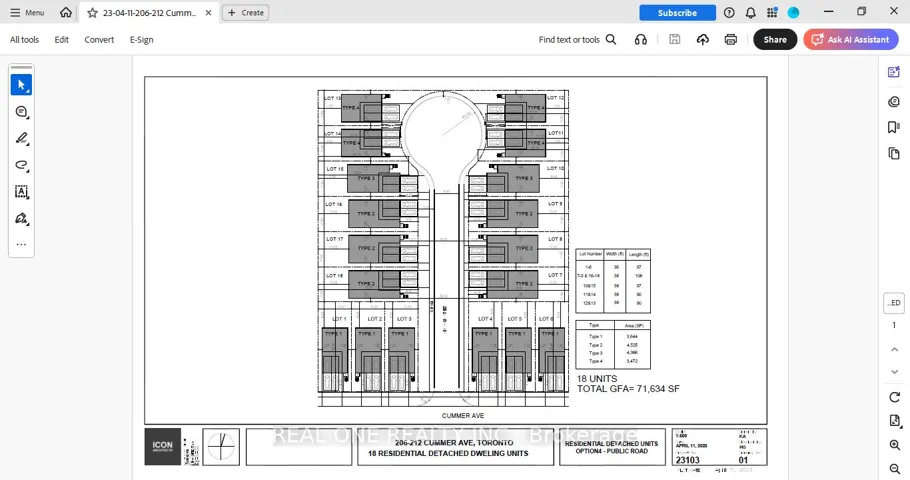The width and height of the screenshot is (910, 480).
Task: Select the arrow selection tool
Action: (21, 85)
